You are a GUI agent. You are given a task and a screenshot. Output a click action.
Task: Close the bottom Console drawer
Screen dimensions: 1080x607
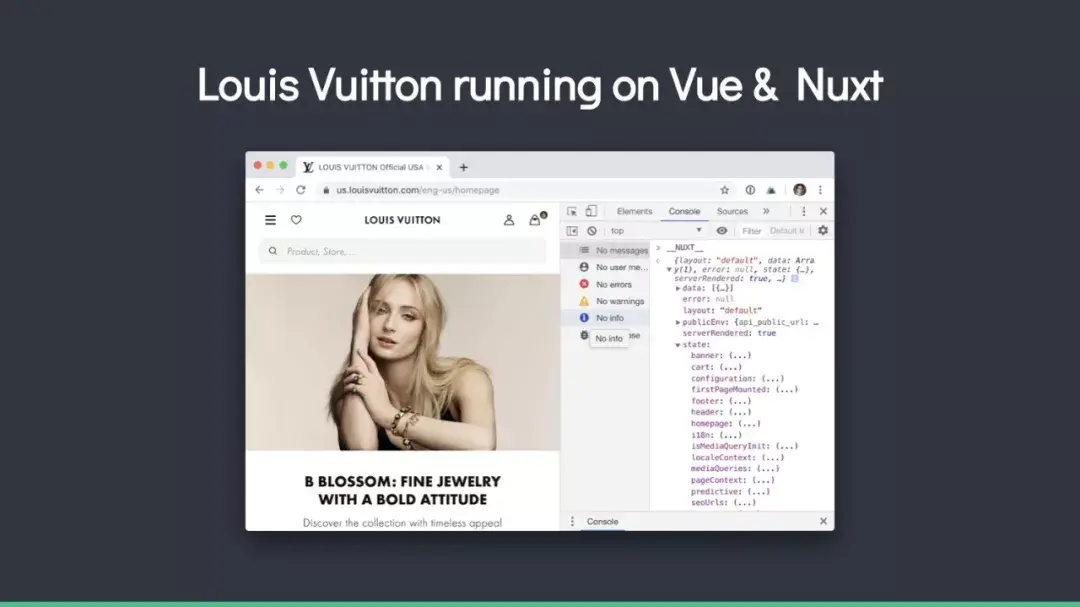point(823,522)
